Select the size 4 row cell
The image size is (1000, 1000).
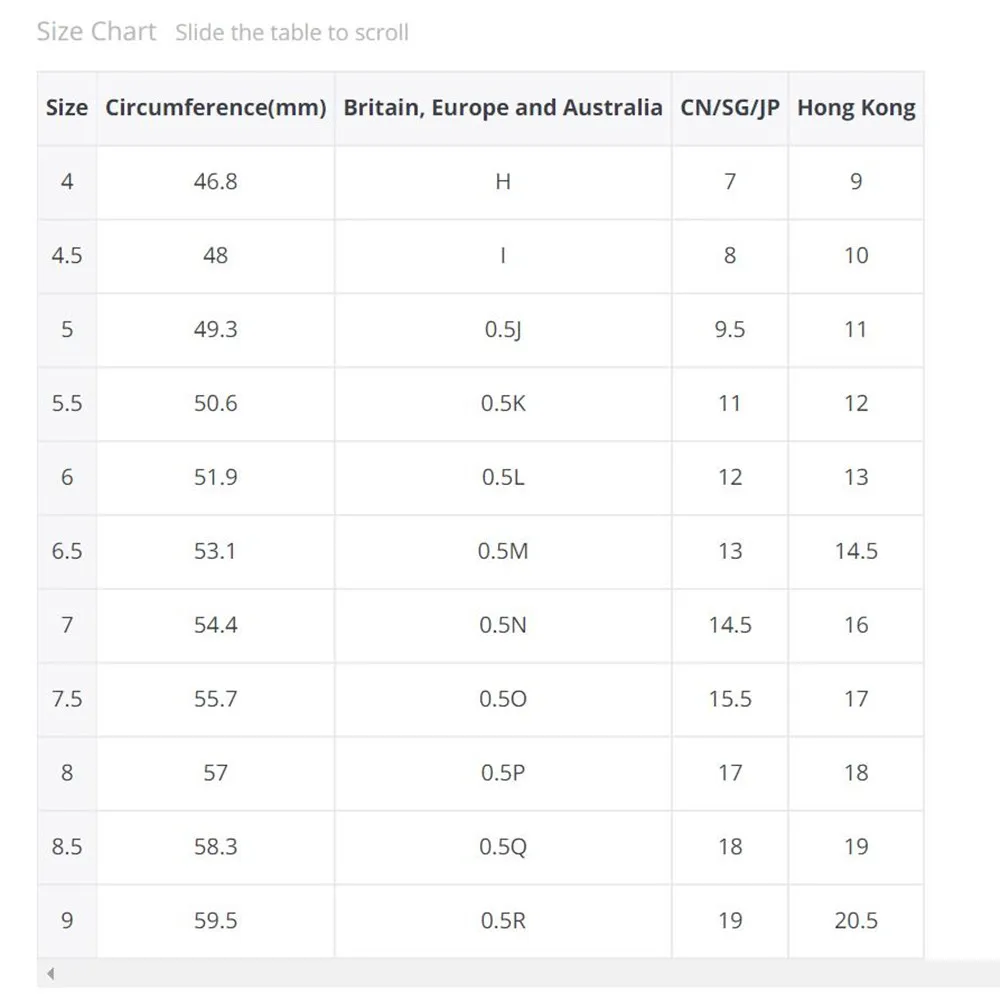click(x=67, y=182)
